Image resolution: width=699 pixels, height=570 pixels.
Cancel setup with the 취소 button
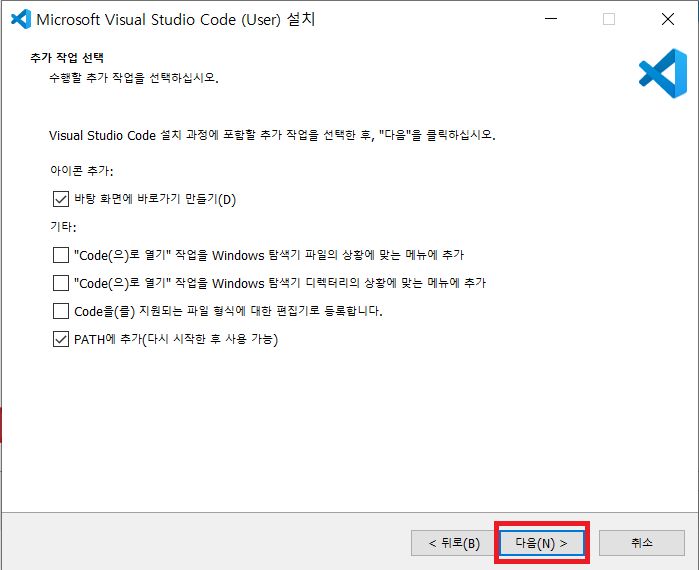pyautogui.click(x=641, y=543)
